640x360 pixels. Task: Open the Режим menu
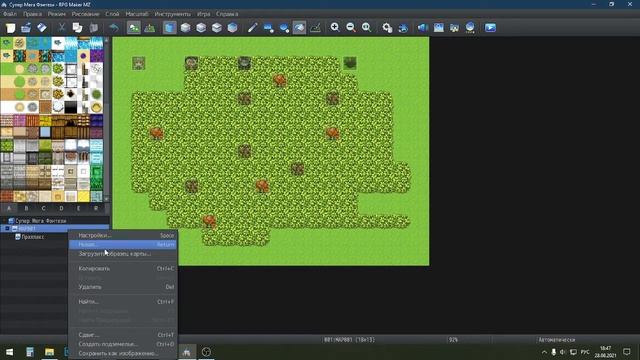[57, 14]
